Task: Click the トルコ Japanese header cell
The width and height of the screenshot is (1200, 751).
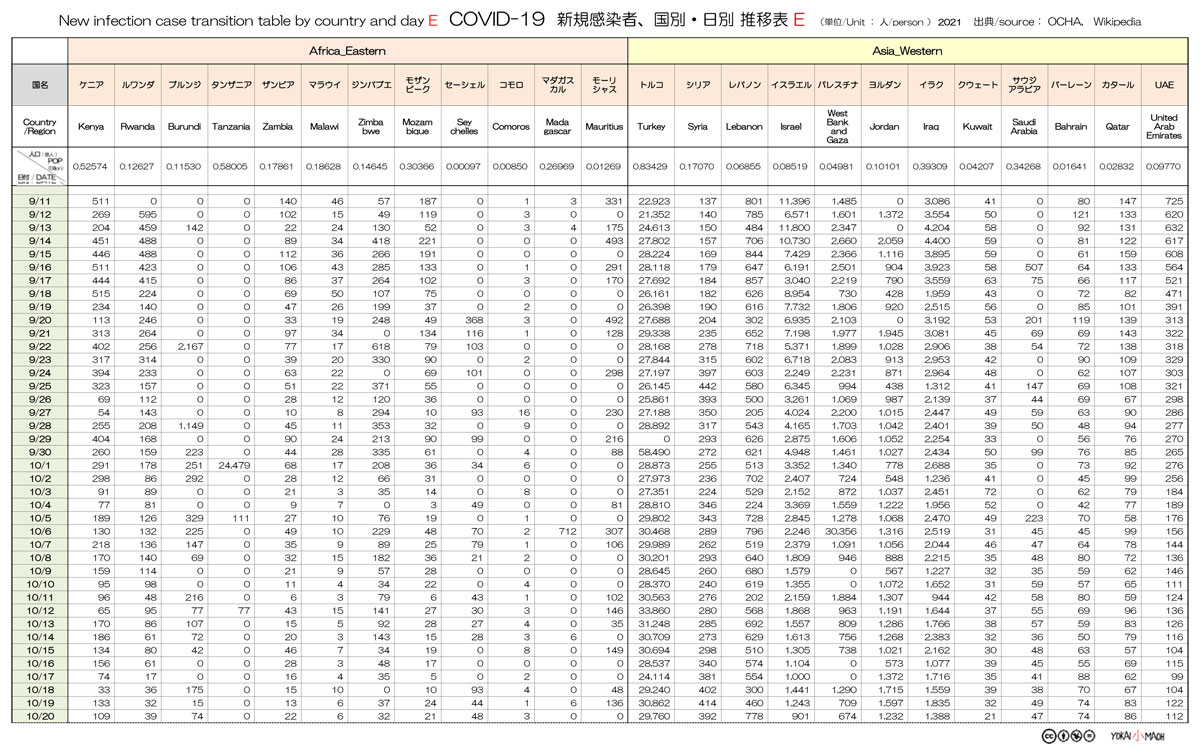Action: coord(651,86)
